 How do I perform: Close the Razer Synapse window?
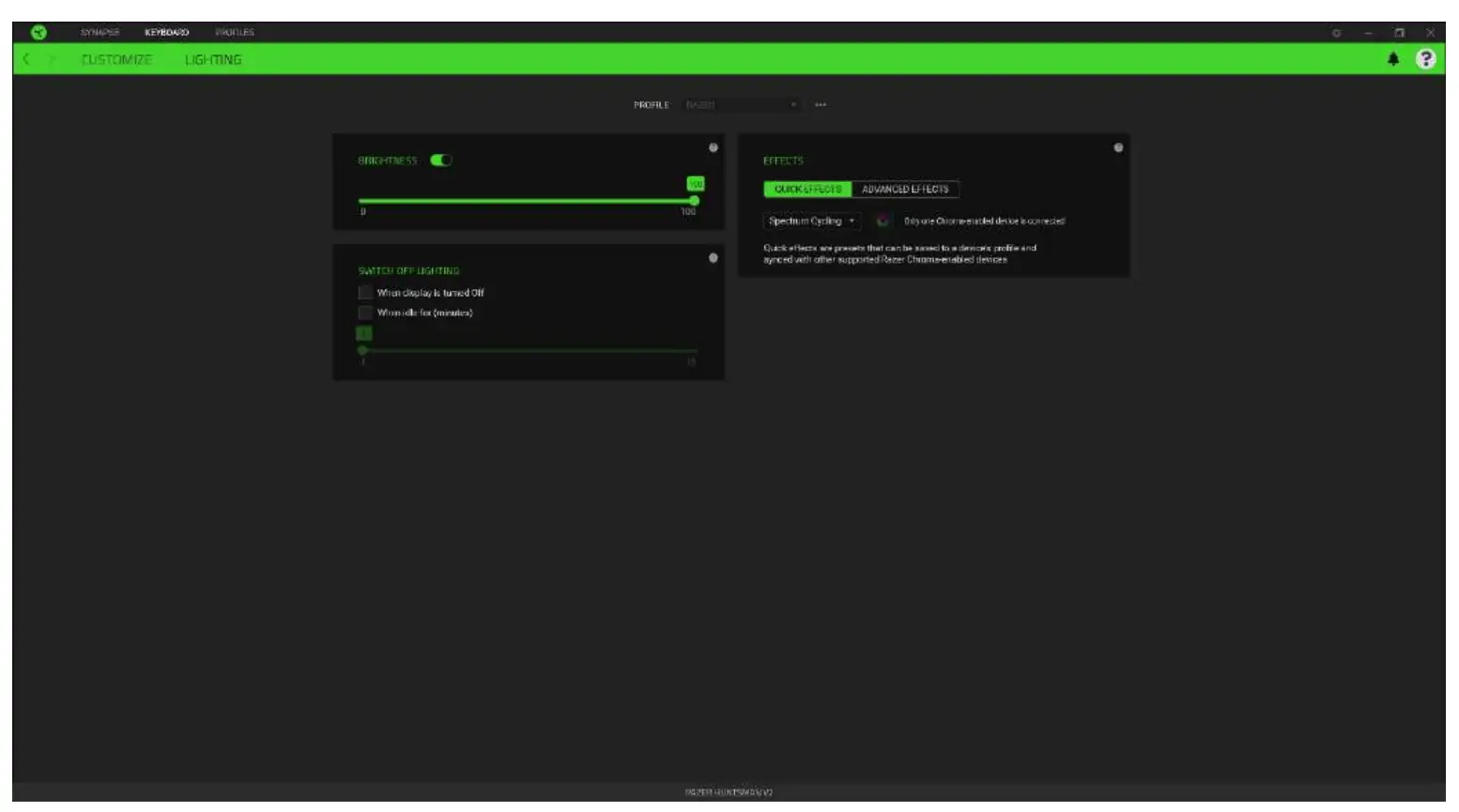[x=1430, y=33]
